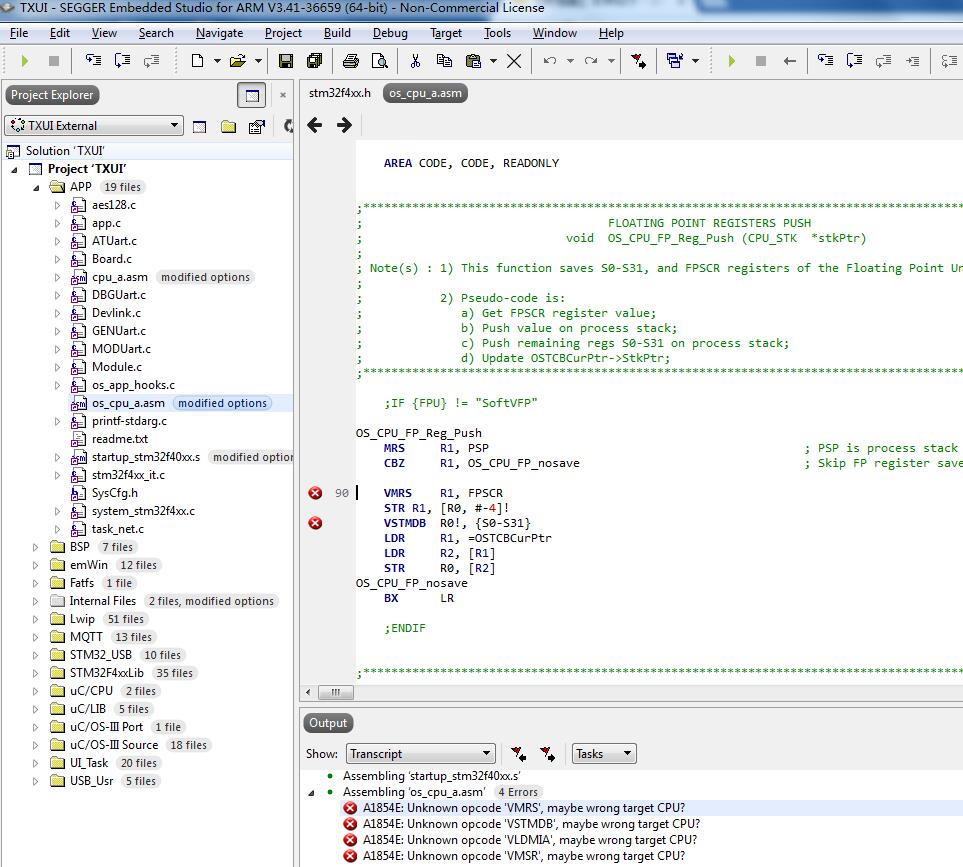Click the Cut scissors icon
The height and width of the screenshot is (867, 963).
(x=415, y=61)
